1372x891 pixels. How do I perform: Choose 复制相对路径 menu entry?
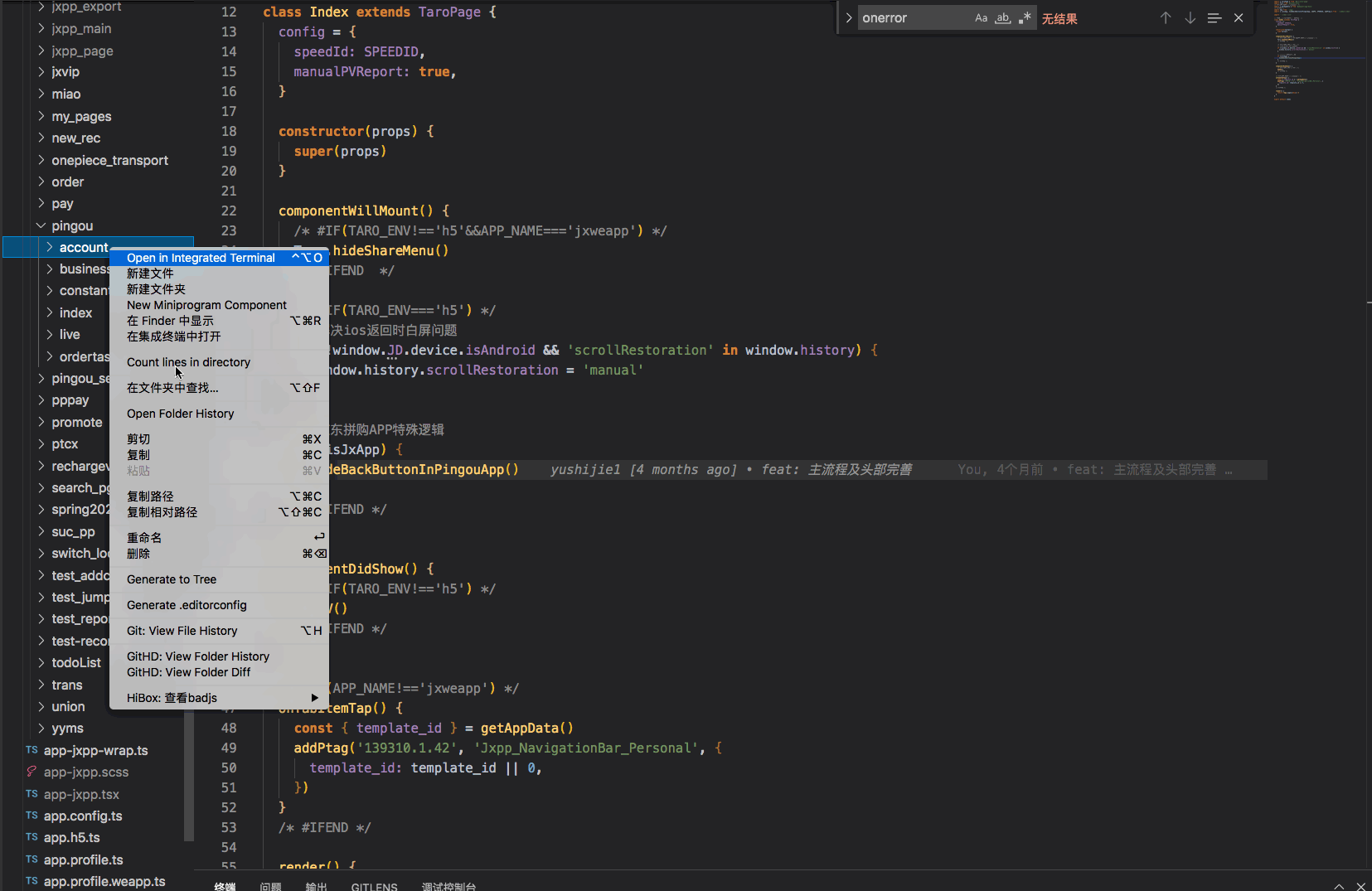coord(220,512)
